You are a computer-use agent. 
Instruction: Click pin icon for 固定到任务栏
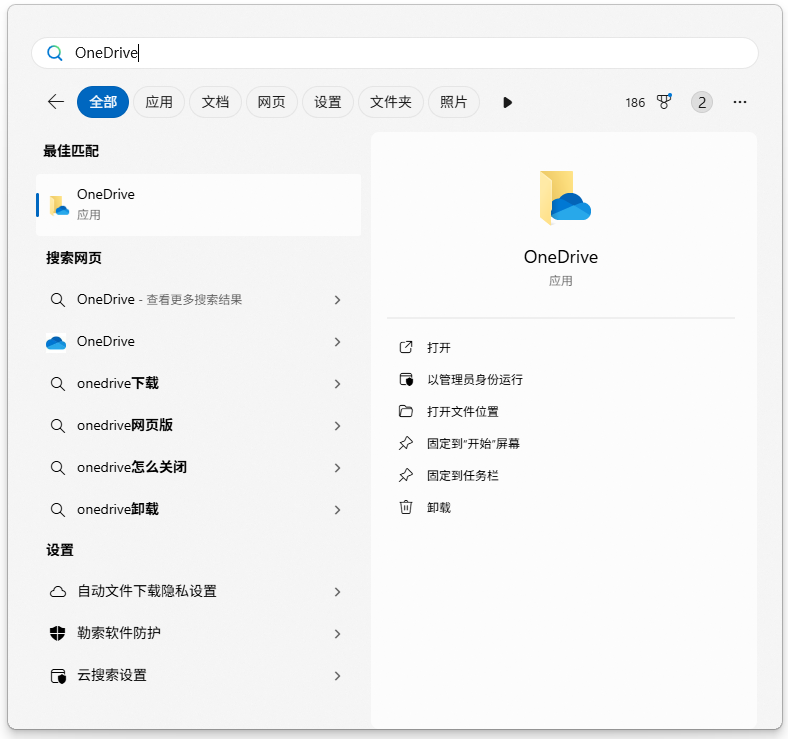(406, 476)
